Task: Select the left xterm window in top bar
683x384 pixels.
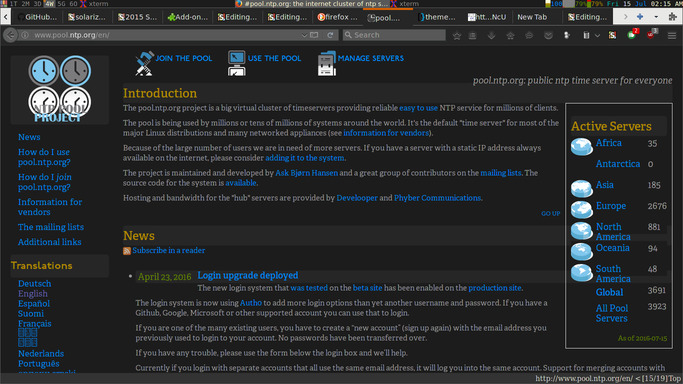Action: click(x=94, y=3)
